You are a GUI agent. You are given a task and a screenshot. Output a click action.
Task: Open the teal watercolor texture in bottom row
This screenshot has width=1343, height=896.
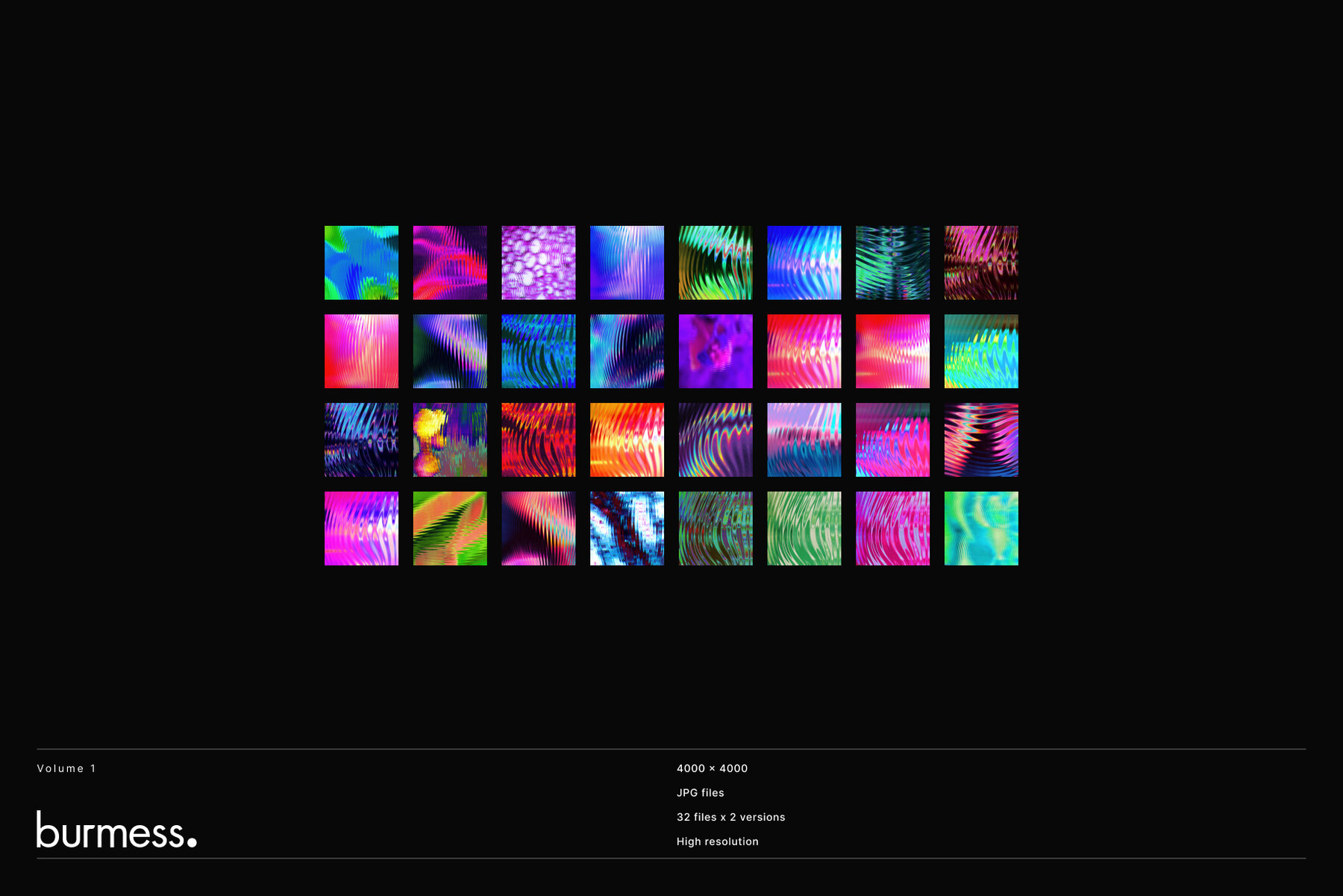[980, 527]
